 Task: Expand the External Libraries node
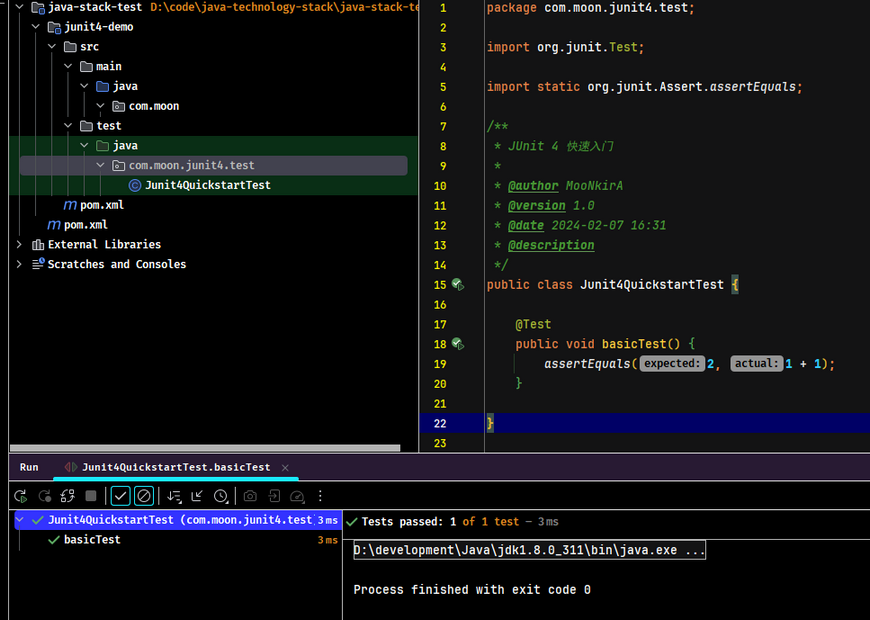pyautogui.click(x=19, y=244)
